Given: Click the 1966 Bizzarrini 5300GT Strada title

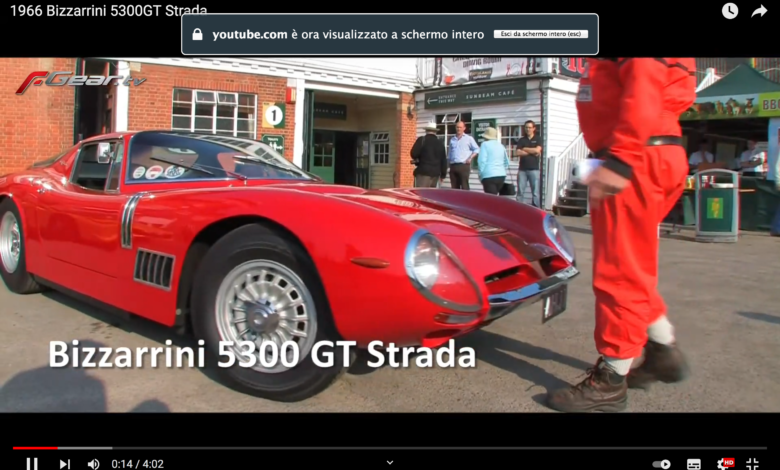Looking at the screenshot, I should coord(108,10).
